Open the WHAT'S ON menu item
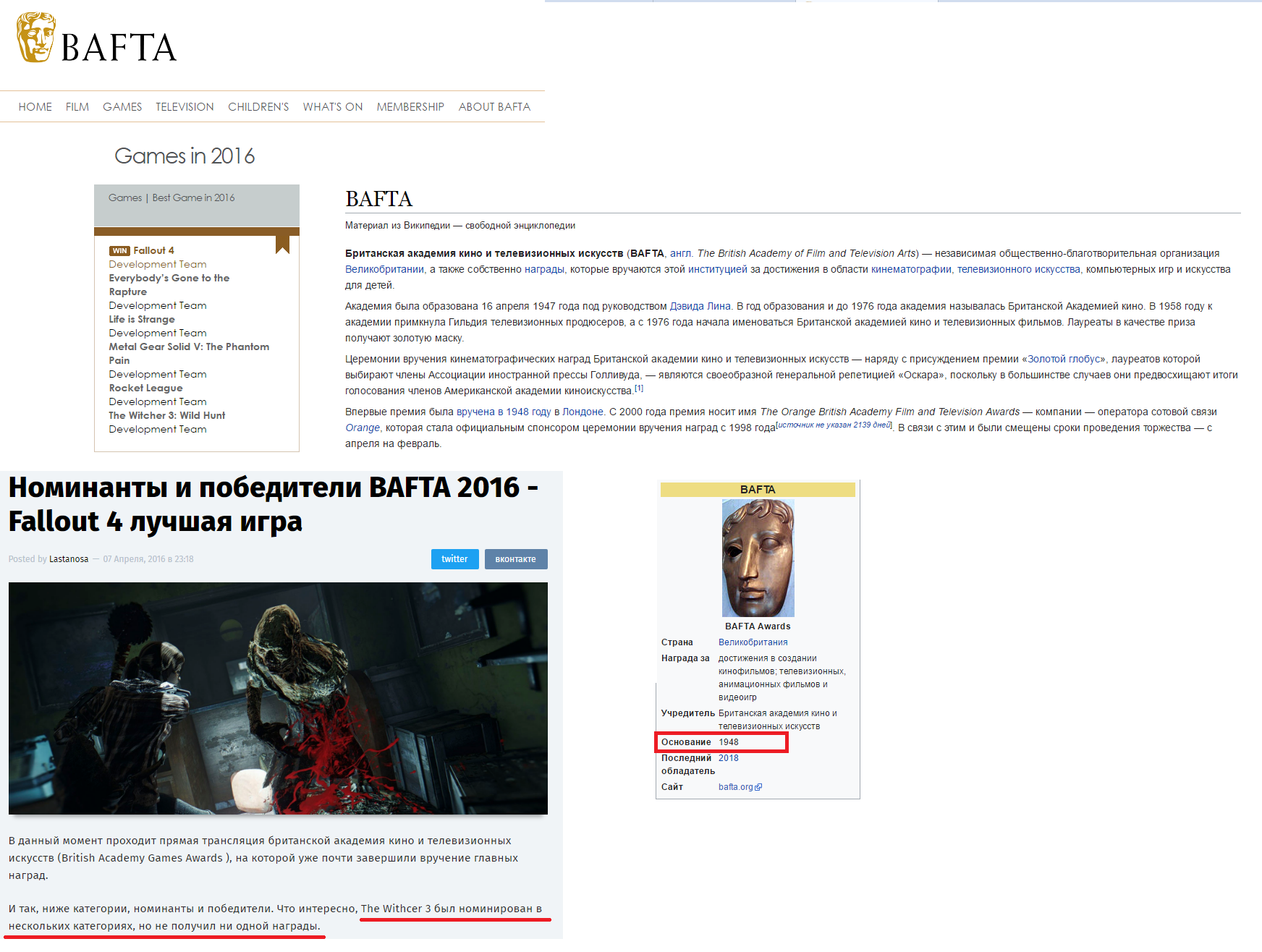1262x952 pixels. (x=333, y=107)
